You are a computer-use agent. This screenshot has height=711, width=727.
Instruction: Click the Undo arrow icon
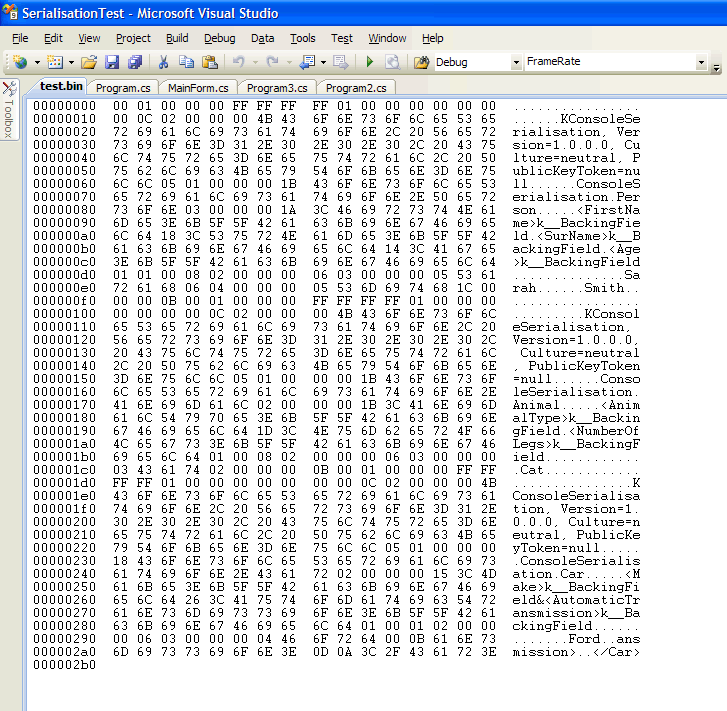pyautogui.click(x=239, y=62)
